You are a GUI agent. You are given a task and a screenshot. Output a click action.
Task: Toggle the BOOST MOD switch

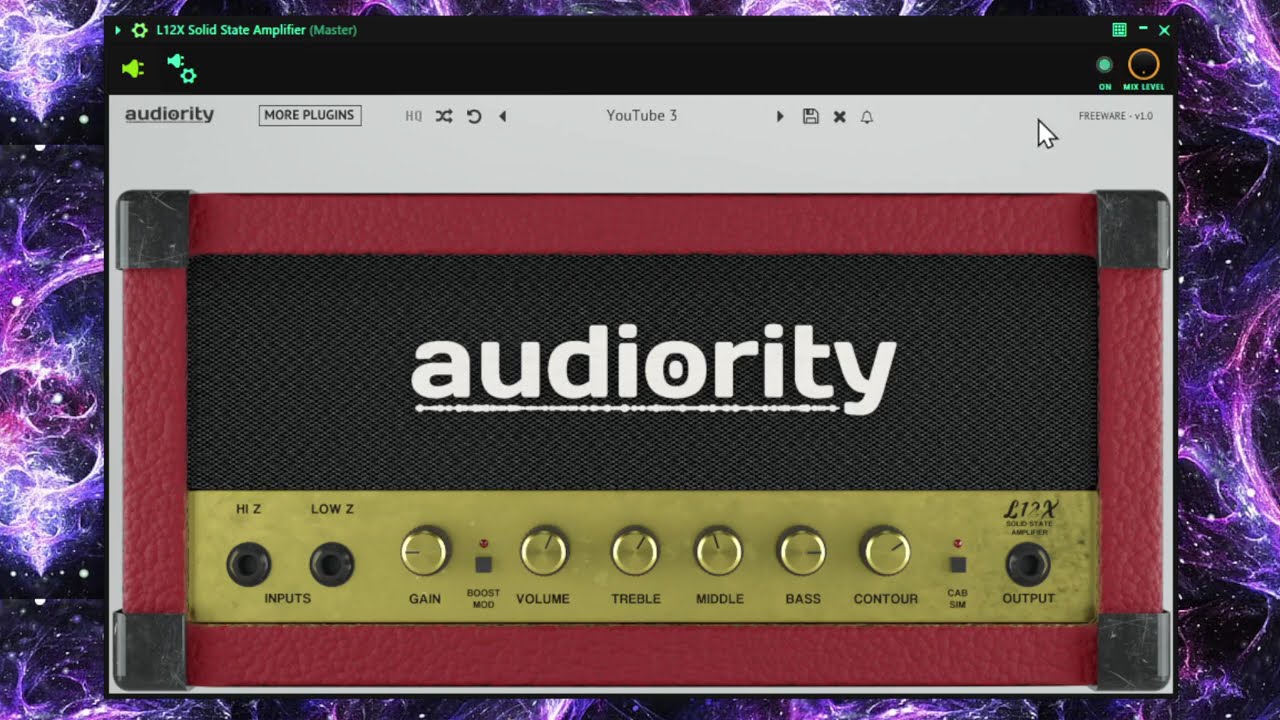point(484,564)
